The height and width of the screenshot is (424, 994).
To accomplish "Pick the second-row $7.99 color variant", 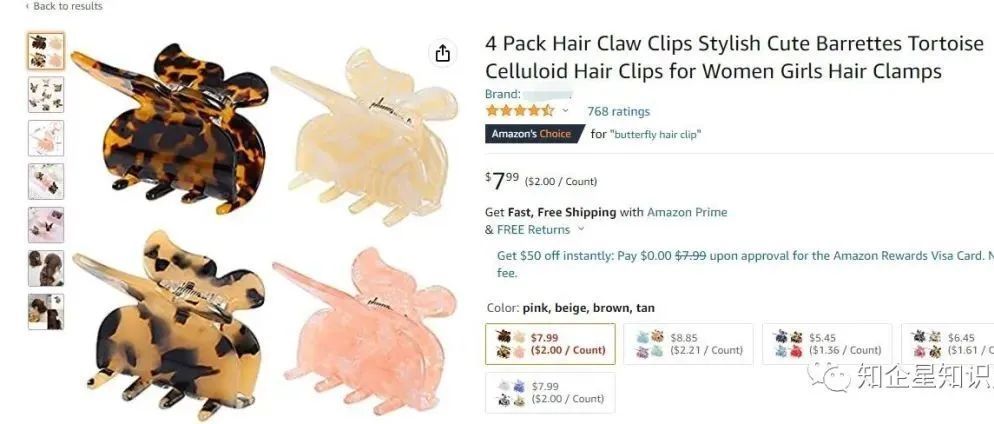I will 550,392.
